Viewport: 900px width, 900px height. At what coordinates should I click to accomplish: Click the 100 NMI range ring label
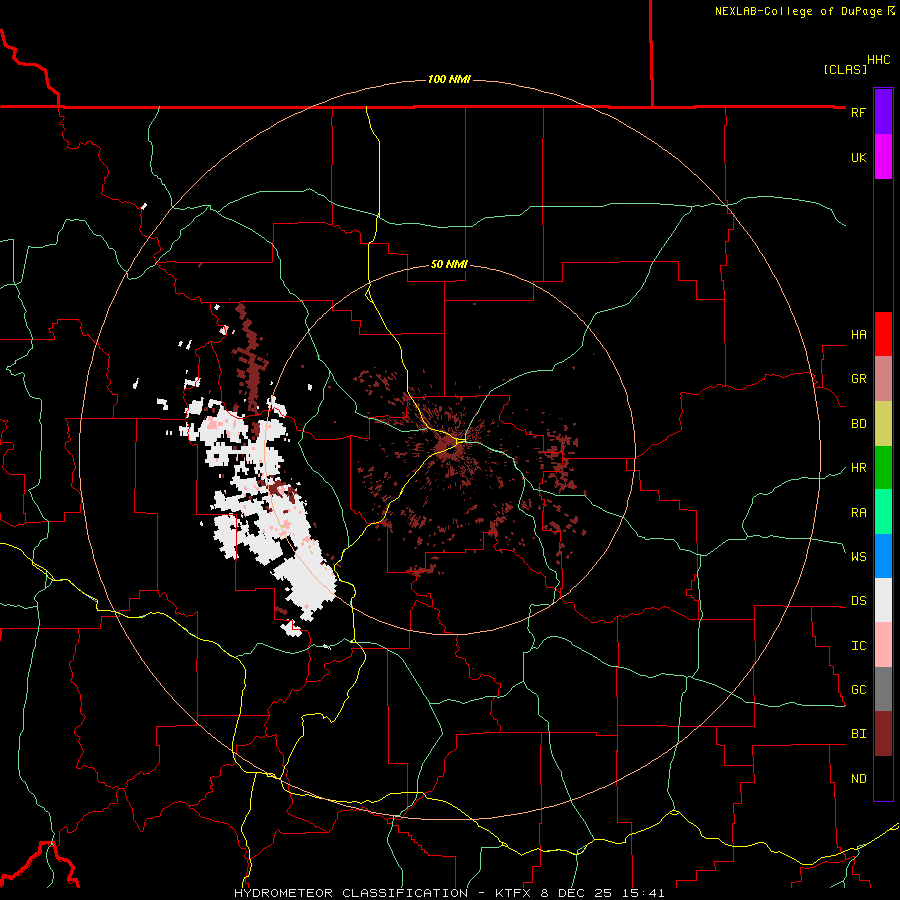pos(449,79)
